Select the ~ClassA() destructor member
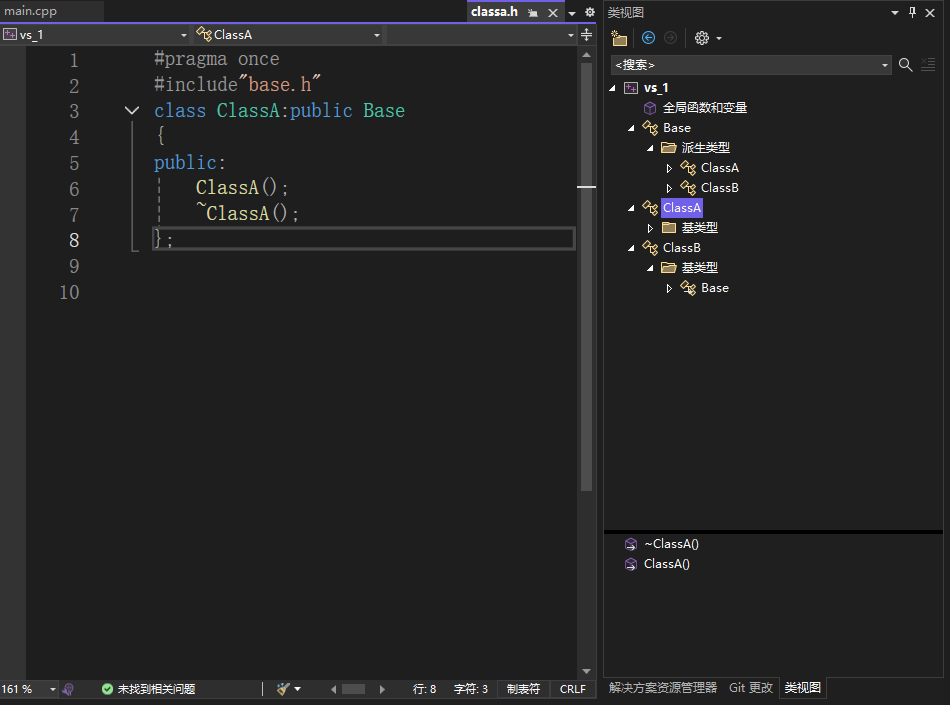This screenshot has width=950, height=705. [671, 544]
